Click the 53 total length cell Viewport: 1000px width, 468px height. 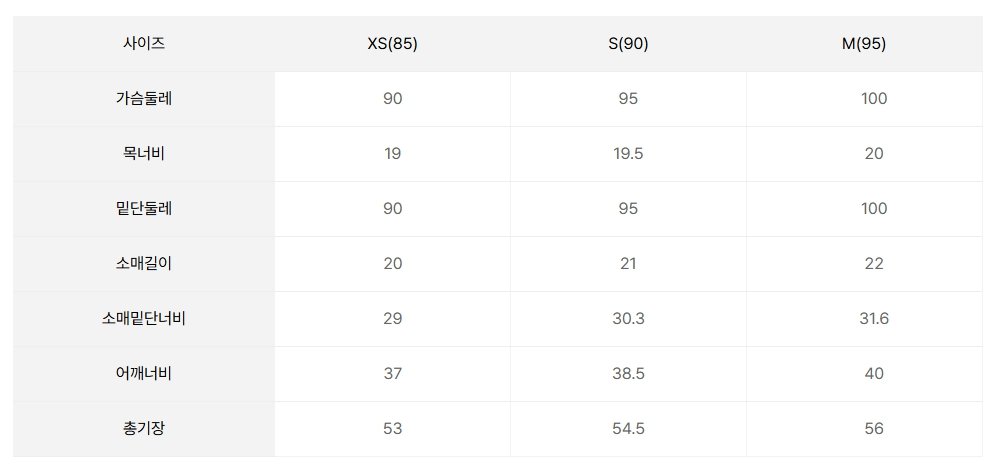pyautogui.click(x=393, y=428)
